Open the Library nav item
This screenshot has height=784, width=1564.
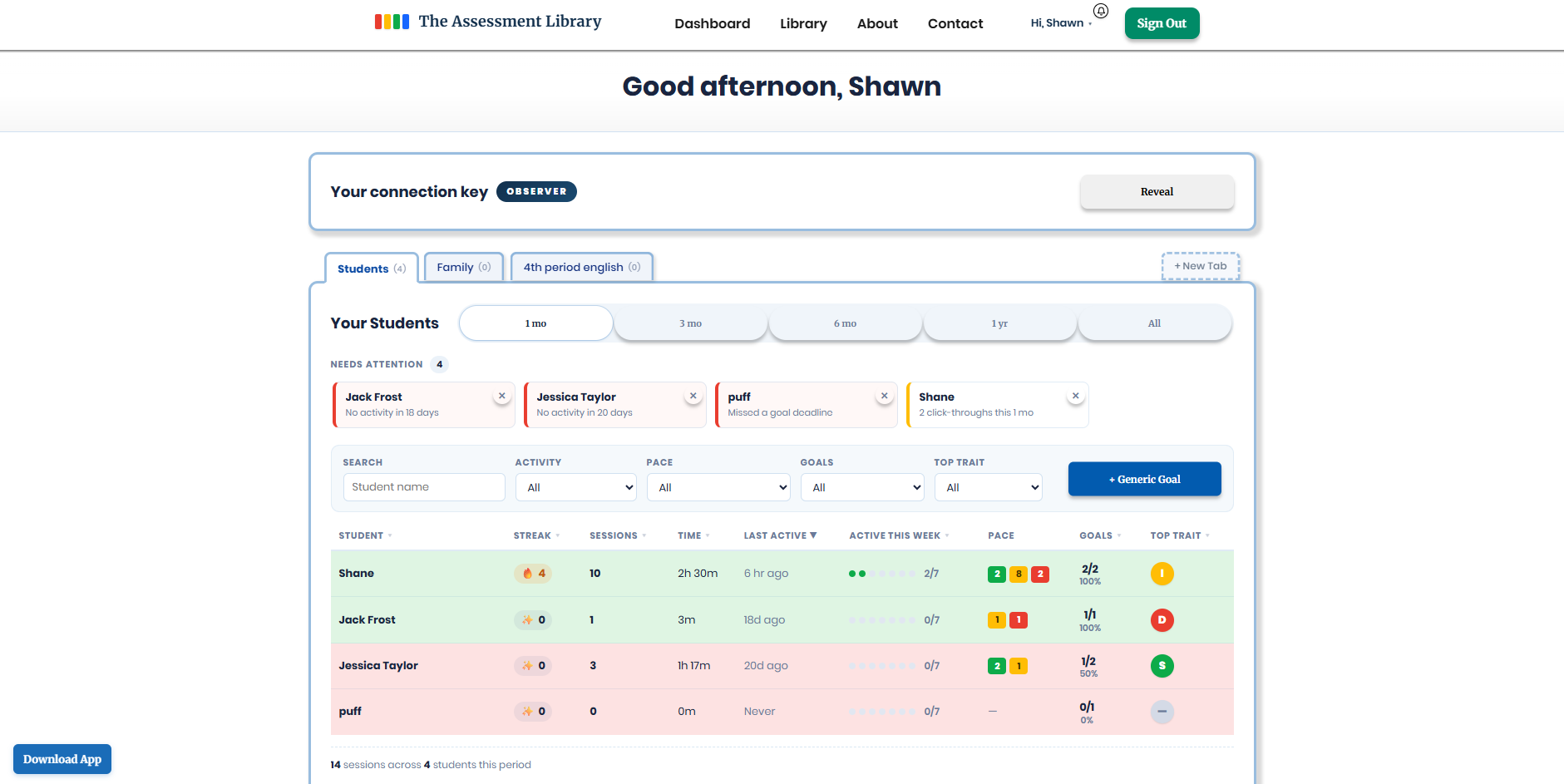tap(803, 23)
